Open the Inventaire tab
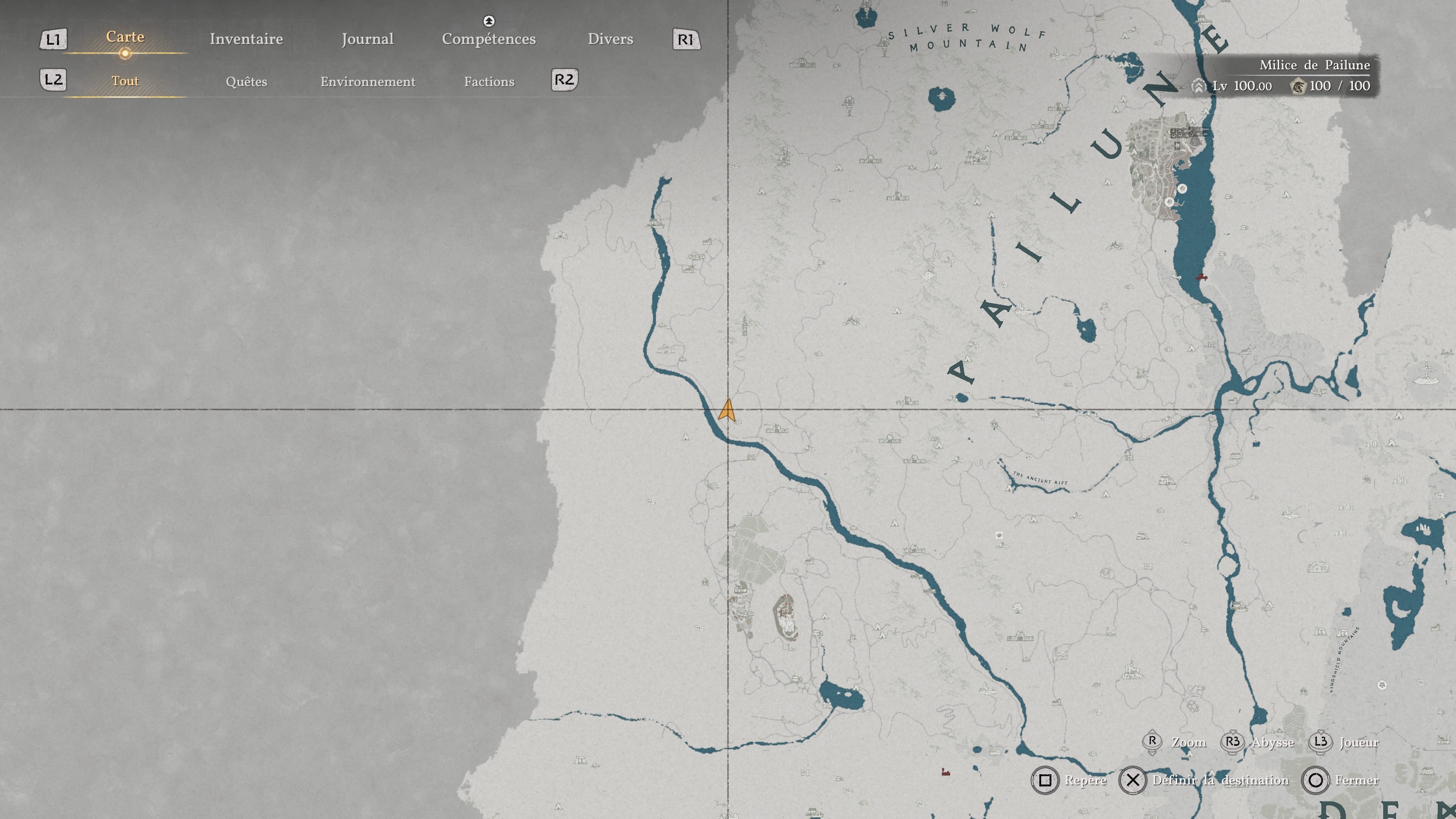The image size is (1456, 819). click(246, 39)
